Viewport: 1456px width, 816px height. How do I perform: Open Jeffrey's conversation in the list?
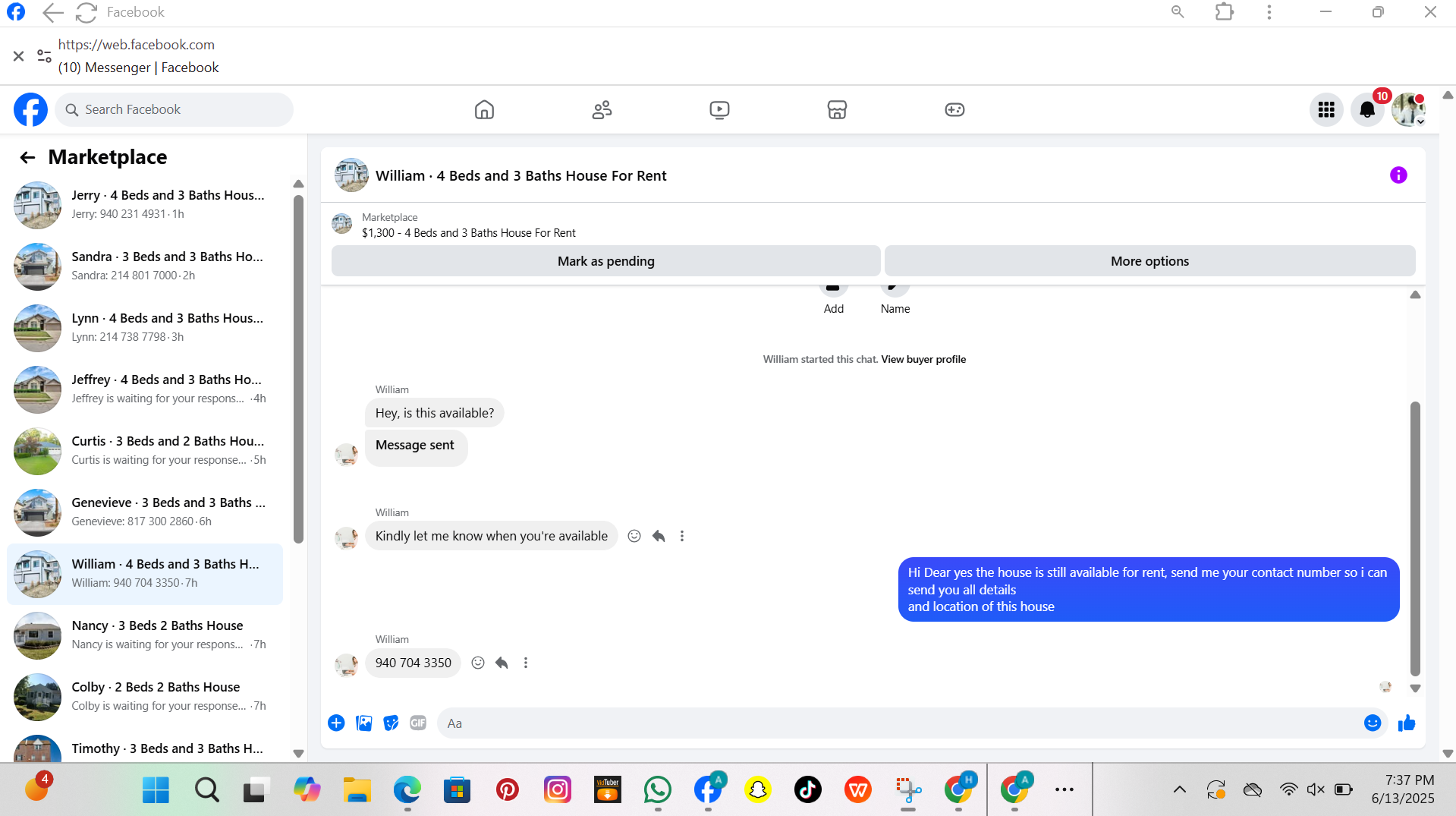coord(144,389)
